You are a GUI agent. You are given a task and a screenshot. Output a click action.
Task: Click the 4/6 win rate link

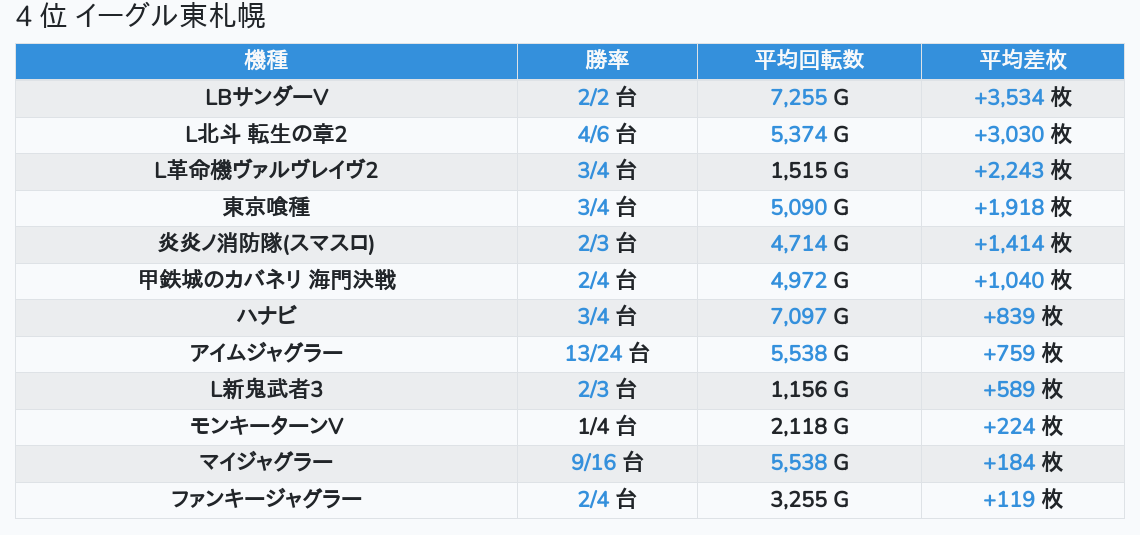[x=594, y=134]
